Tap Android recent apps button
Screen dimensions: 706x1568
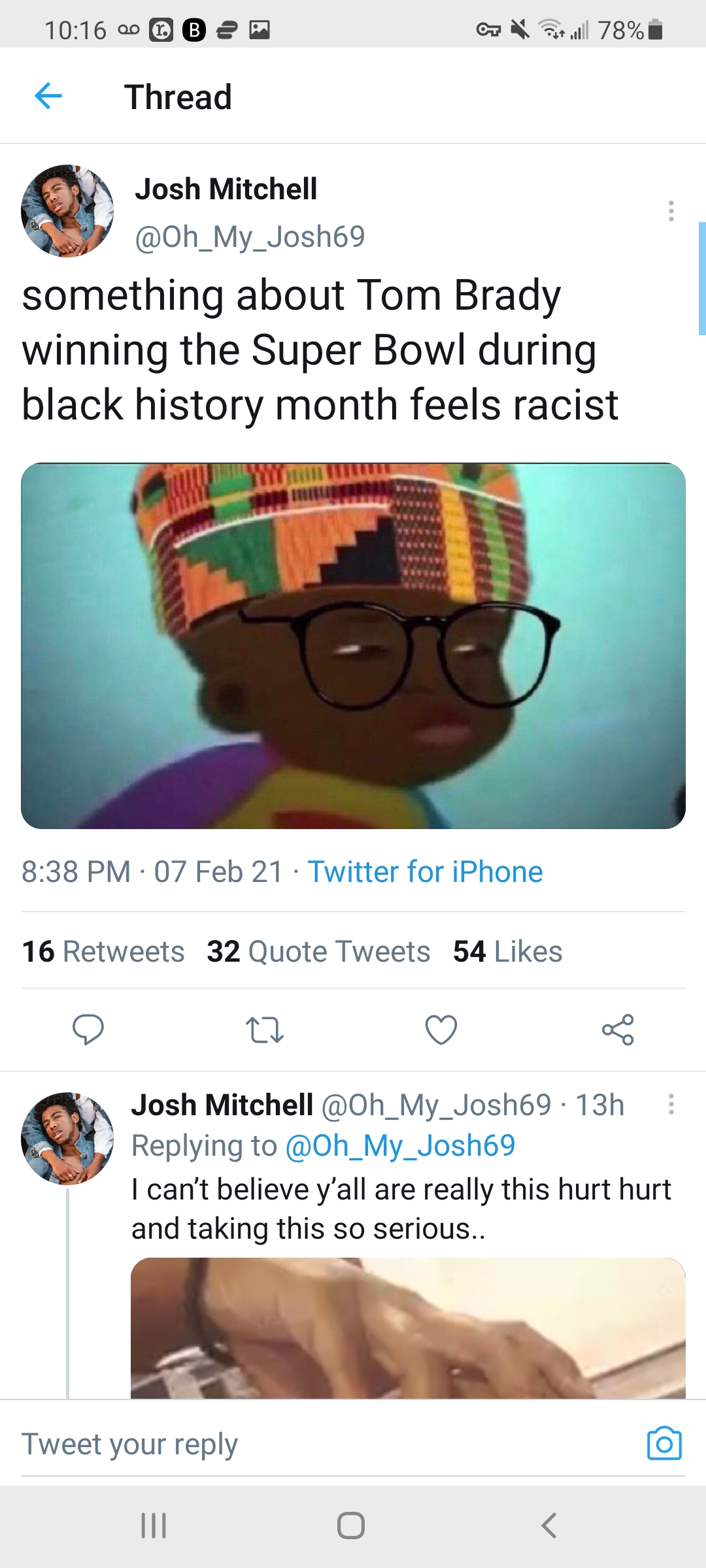click(x=154, y=1526)
